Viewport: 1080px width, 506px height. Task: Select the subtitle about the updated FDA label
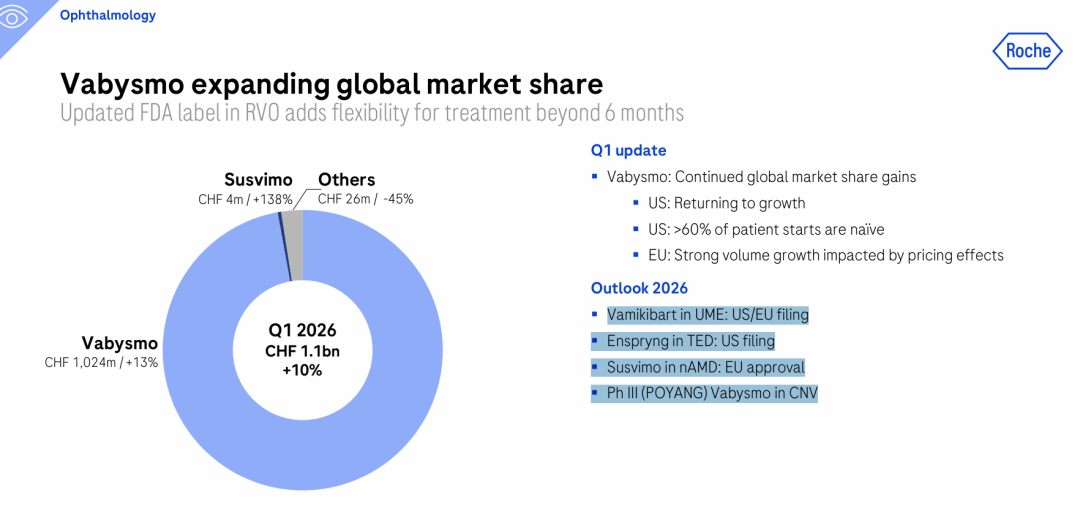pyautogui.click(x=372, y=112)
